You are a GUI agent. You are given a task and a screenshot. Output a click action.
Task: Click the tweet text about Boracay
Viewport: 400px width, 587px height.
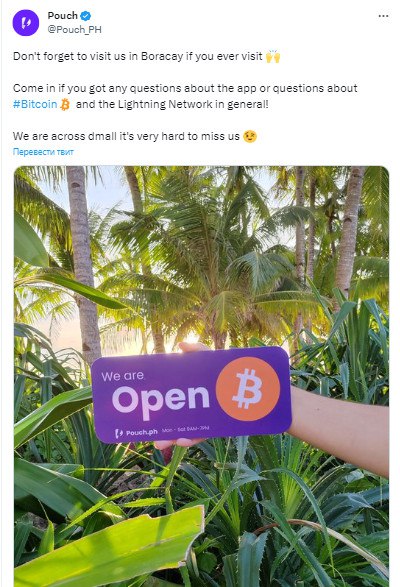pos(137,56)
